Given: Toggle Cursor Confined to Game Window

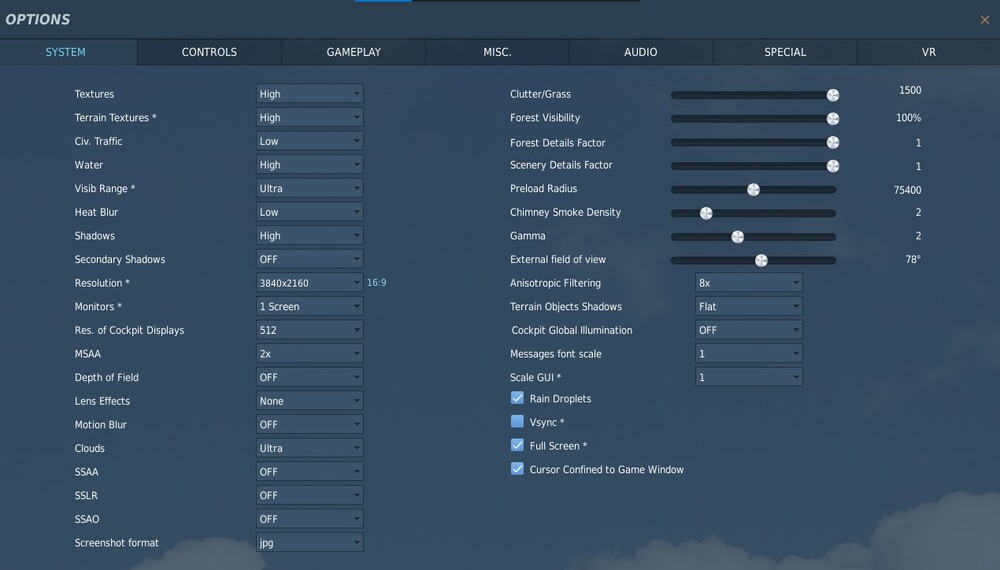Looking at the screenshot, I should [517, 469].
